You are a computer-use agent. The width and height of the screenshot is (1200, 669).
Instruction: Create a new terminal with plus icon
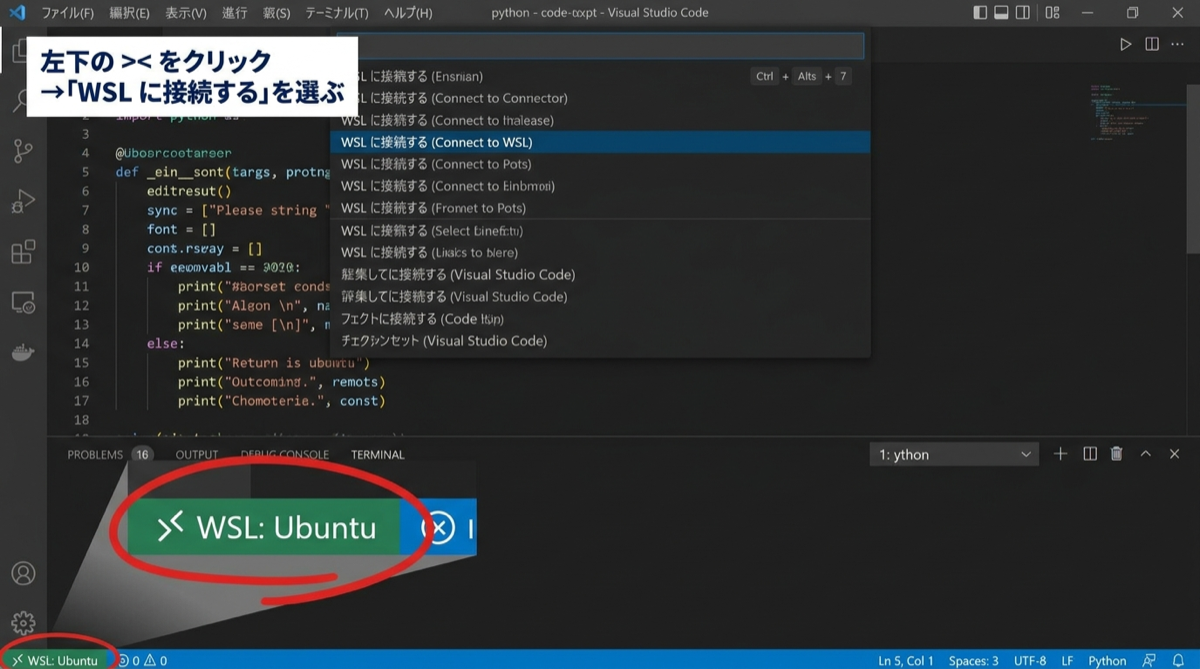pyautogui.click(x=1061, y=454)
